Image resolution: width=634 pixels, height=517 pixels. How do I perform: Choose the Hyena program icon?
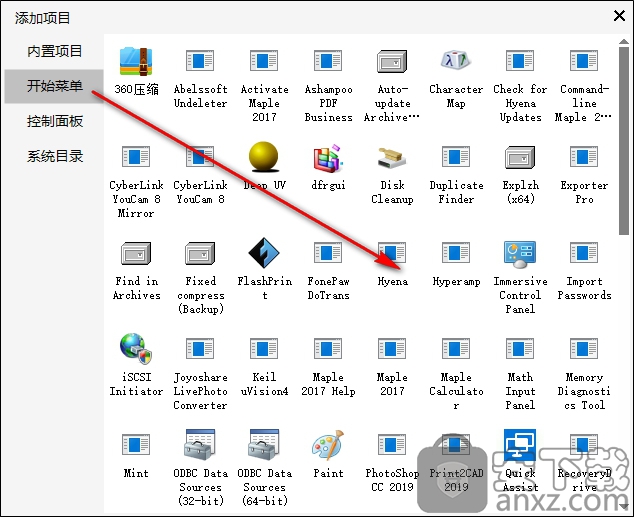[x=392, y=253]
